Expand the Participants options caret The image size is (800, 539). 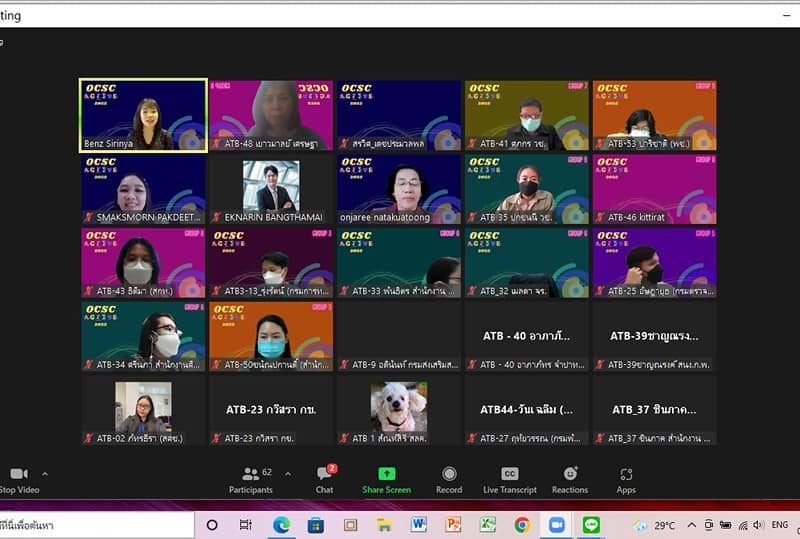click(288, 473)
